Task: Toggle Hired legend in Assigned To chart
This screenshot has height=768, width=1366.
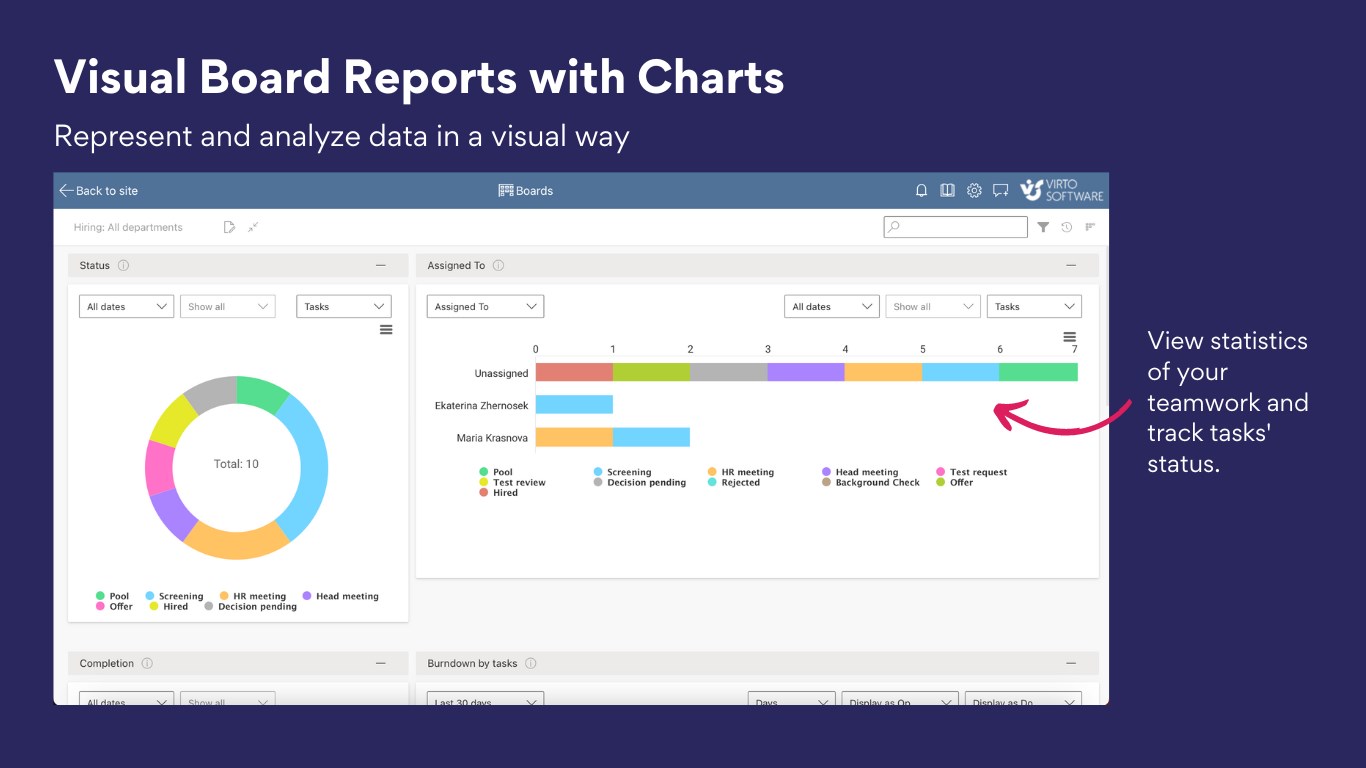Action: click(x=498, y=493)
